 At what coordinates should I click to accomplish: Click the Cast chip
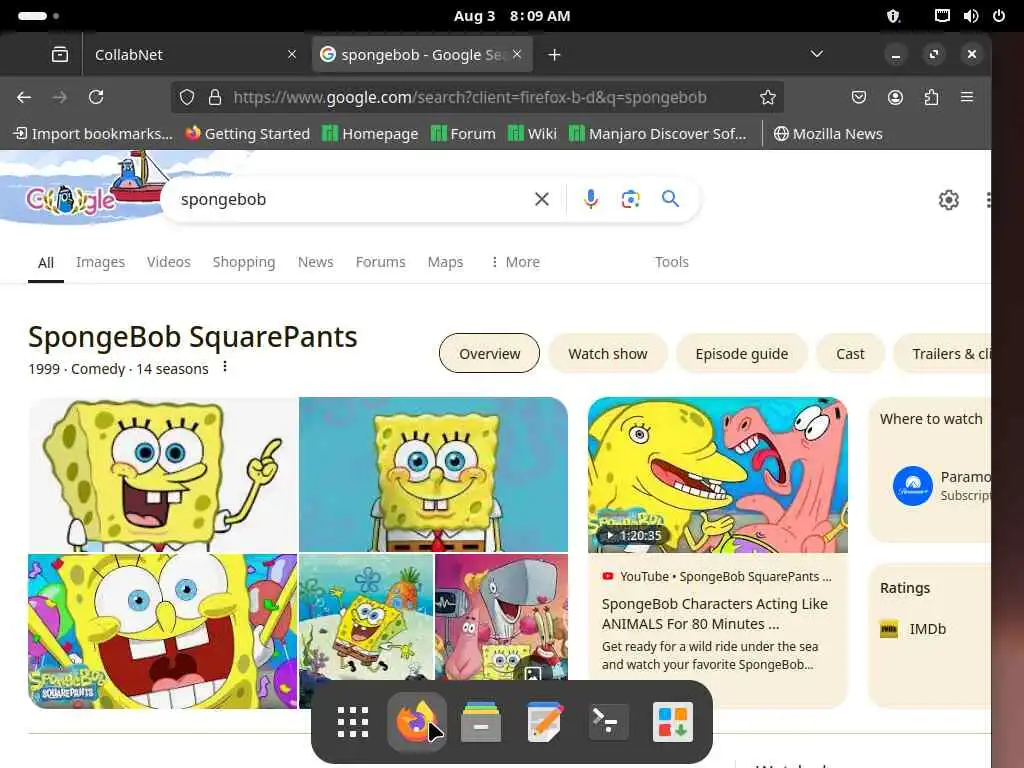850,353
